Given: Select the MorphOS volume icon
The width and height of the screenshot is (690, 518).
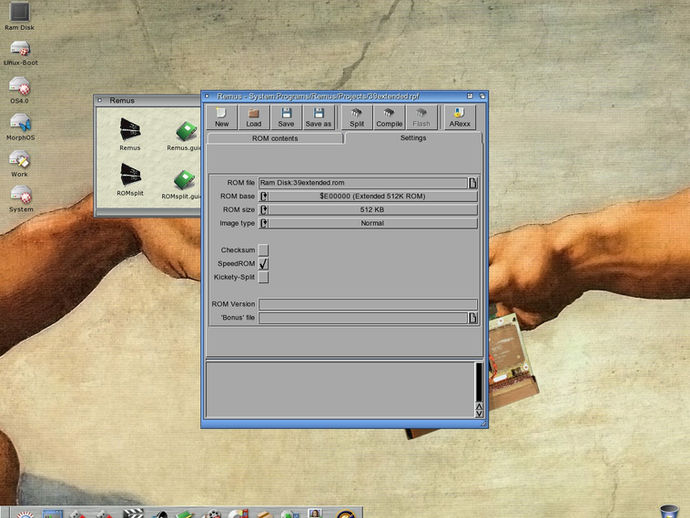Looking at the screenshot, I should (x=20, y=127).
